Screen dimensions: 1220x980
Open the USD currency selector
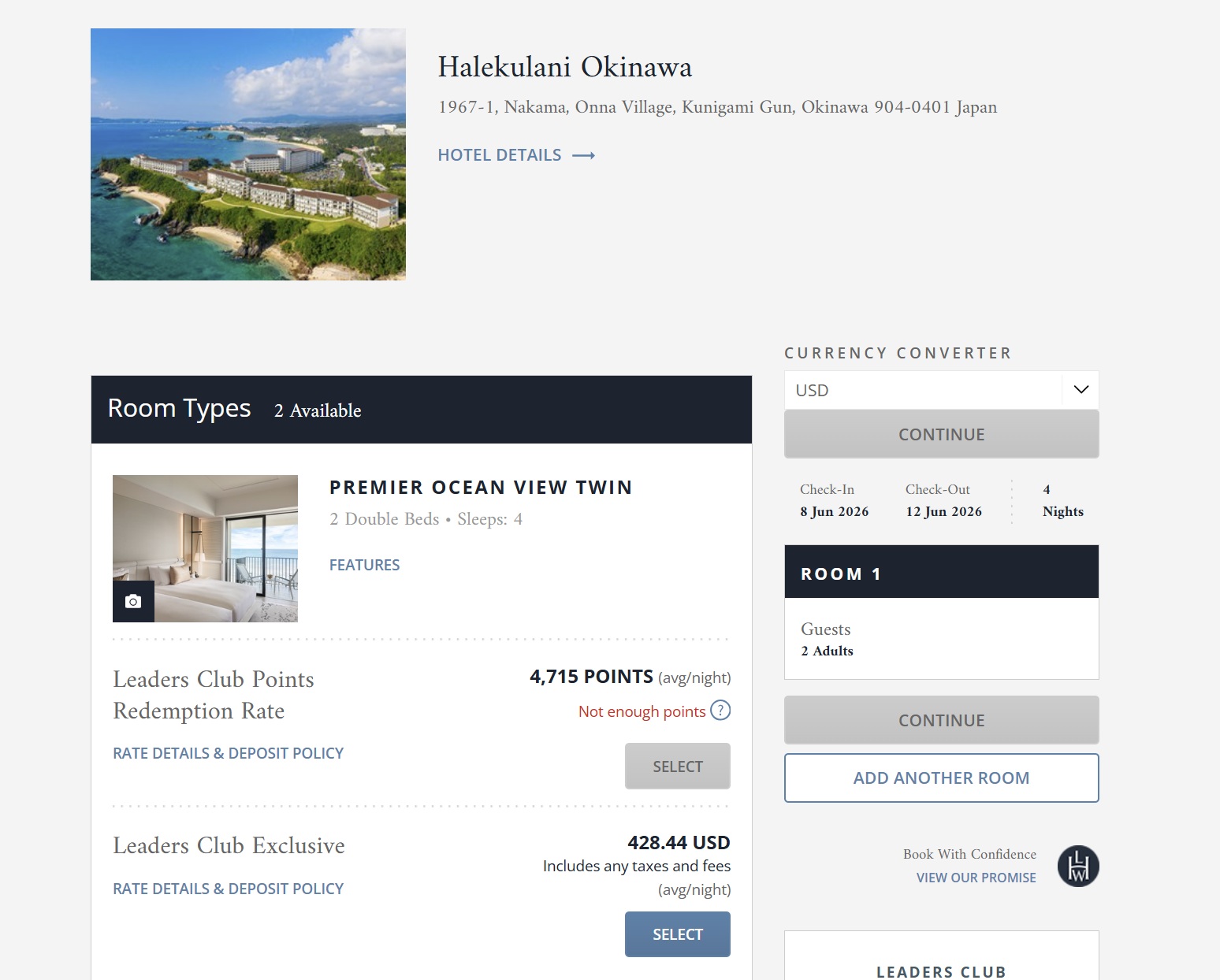click(942, 390)
